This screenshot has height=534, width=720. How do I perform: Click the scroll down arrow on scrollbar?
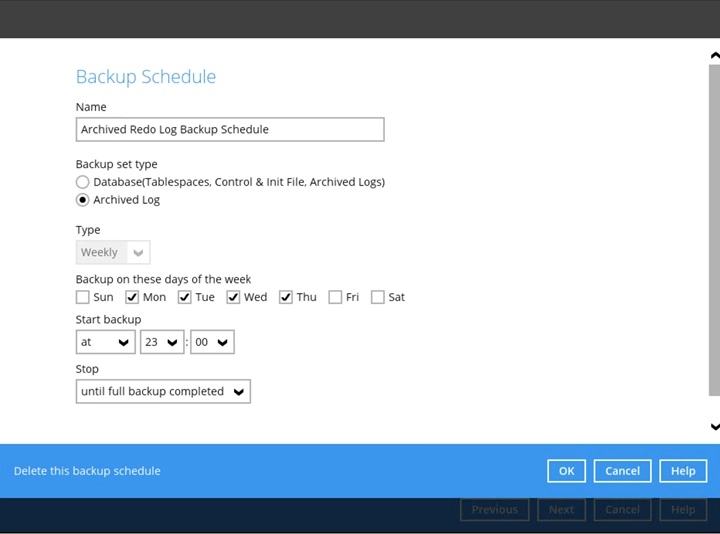pyautogui.click(x=714, y=427)
